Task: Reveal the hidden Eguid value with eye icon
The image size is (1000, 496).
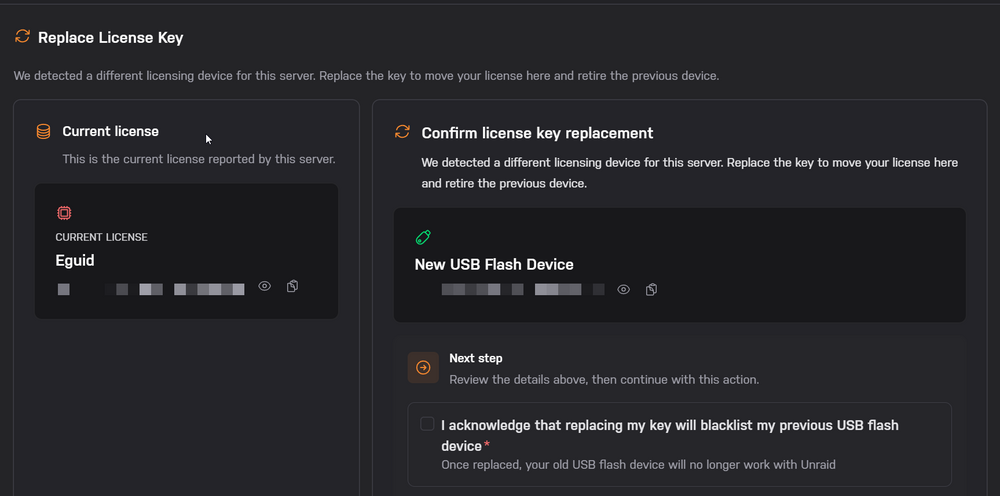Action: tap(265, 286)
